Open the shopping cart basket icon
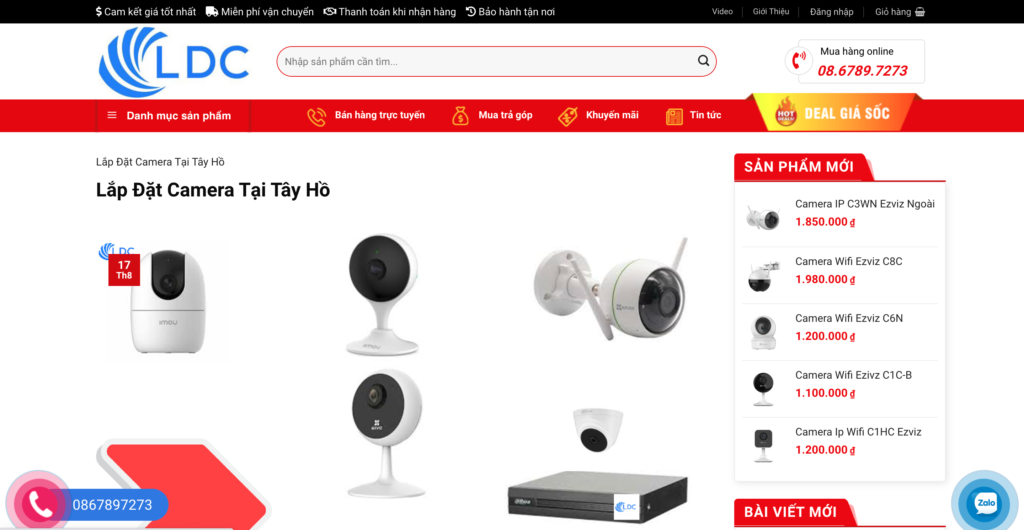The width and height of the screenshot is (1024, 530). pyautogui.click(x=920, y=12)
